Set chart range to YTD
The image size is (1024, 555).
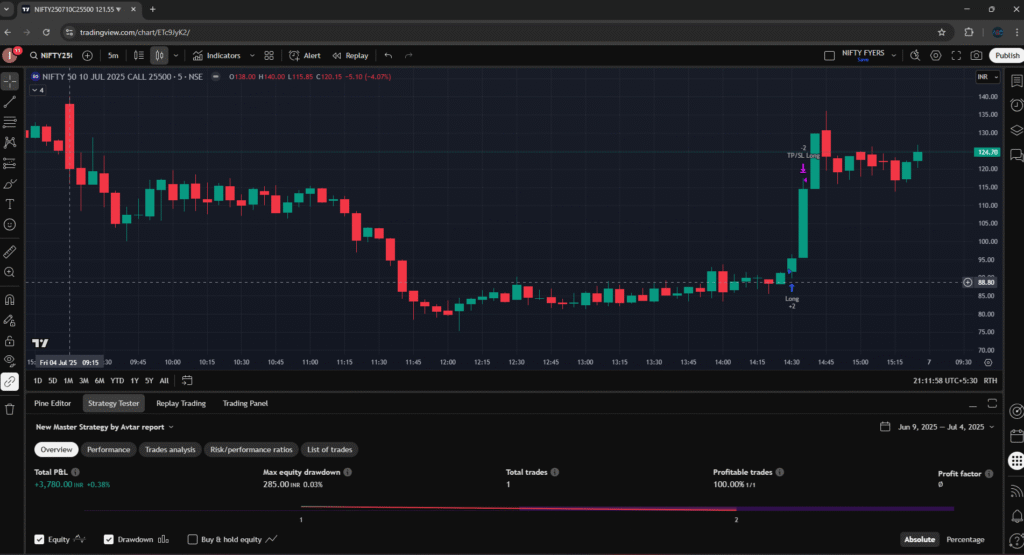117,381
